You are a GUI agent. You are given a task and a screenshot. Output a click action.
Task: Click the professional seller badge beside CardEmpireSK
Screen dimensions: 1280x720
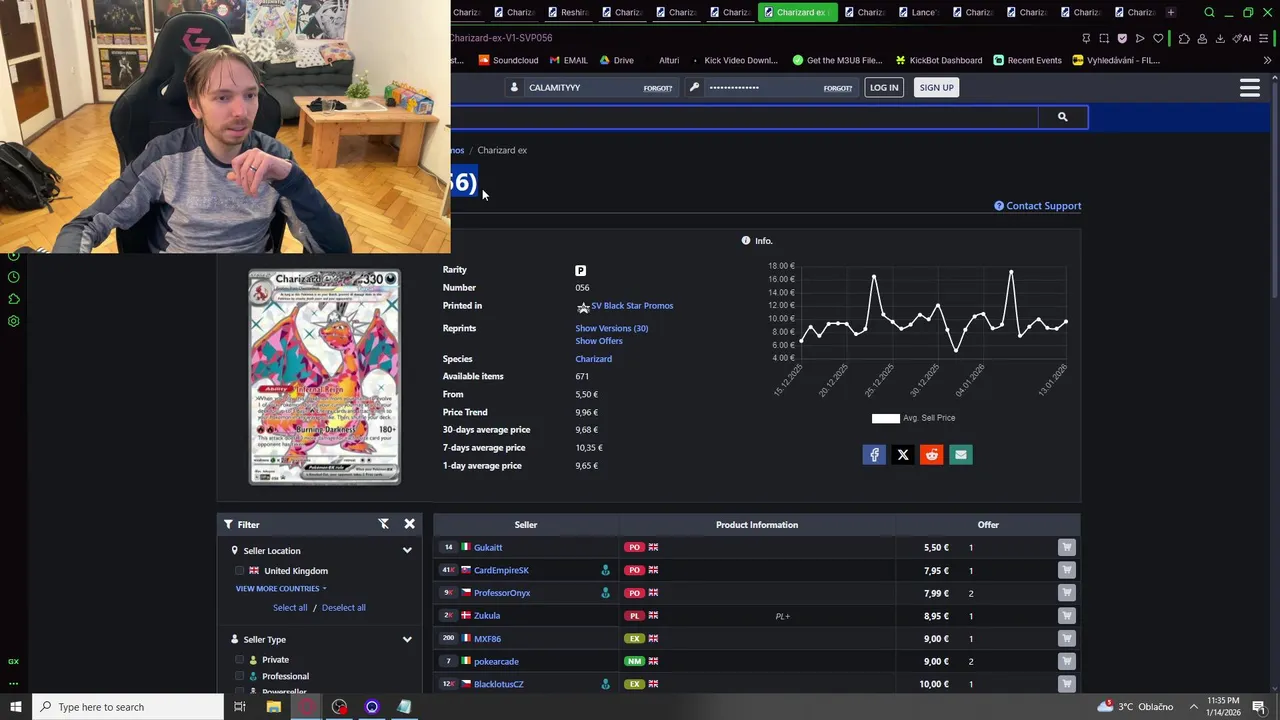point(605,570)
